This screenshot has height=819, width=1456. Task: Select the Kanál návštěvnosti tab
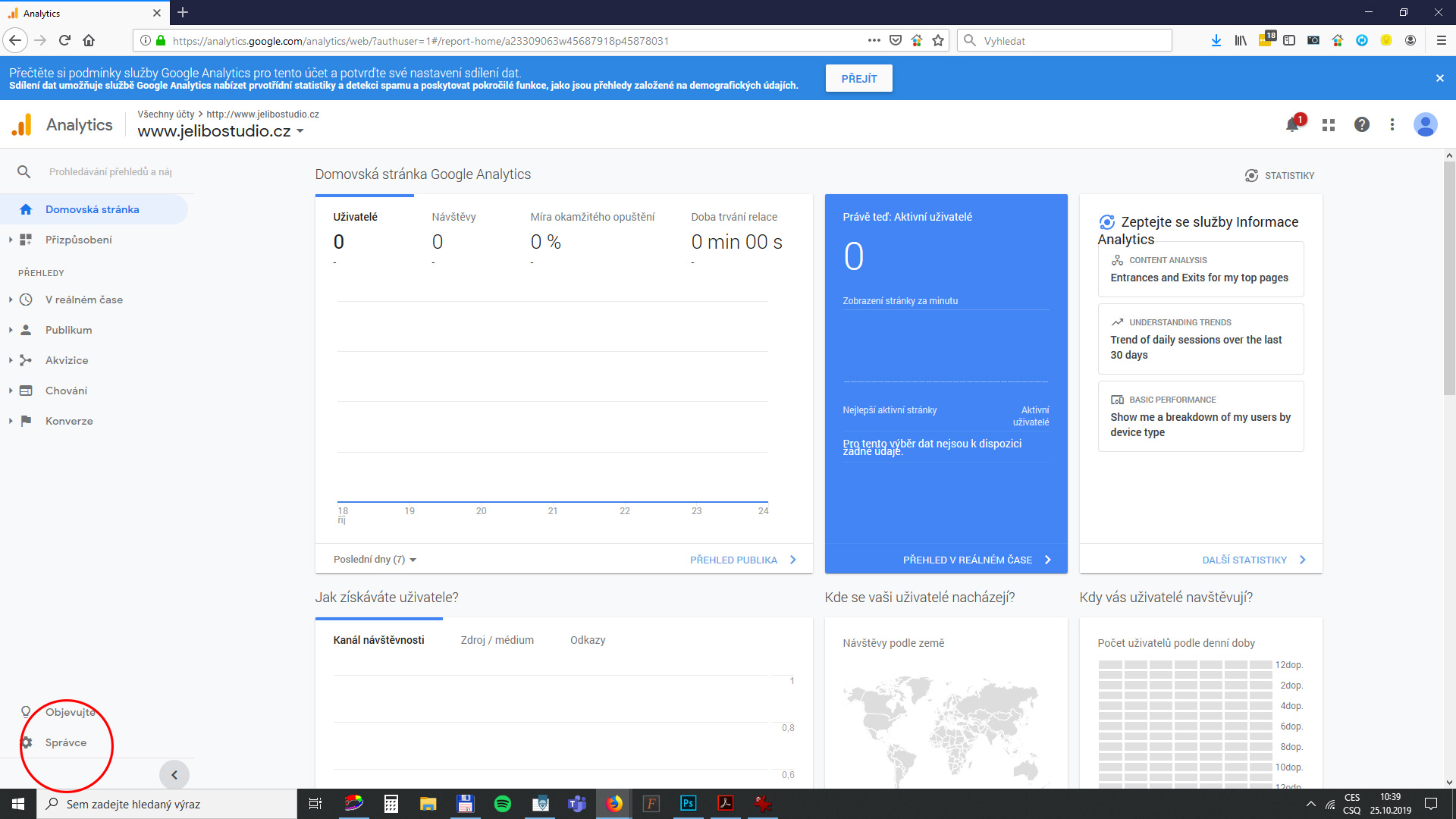pos(379,640)
